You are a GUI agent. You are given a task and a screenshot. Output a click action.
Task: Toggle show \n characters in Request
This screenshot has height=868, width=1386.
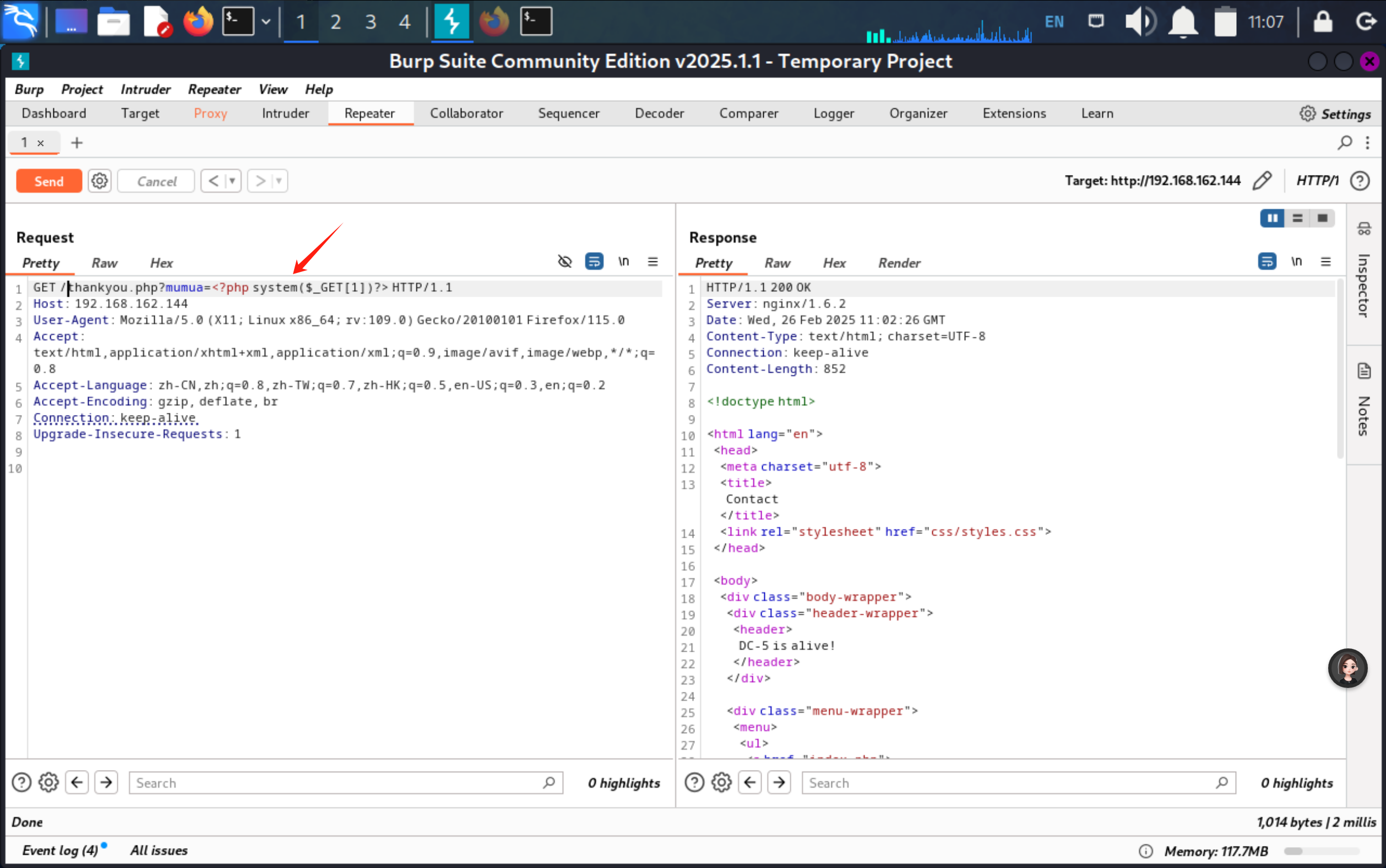tap(623, 262)
